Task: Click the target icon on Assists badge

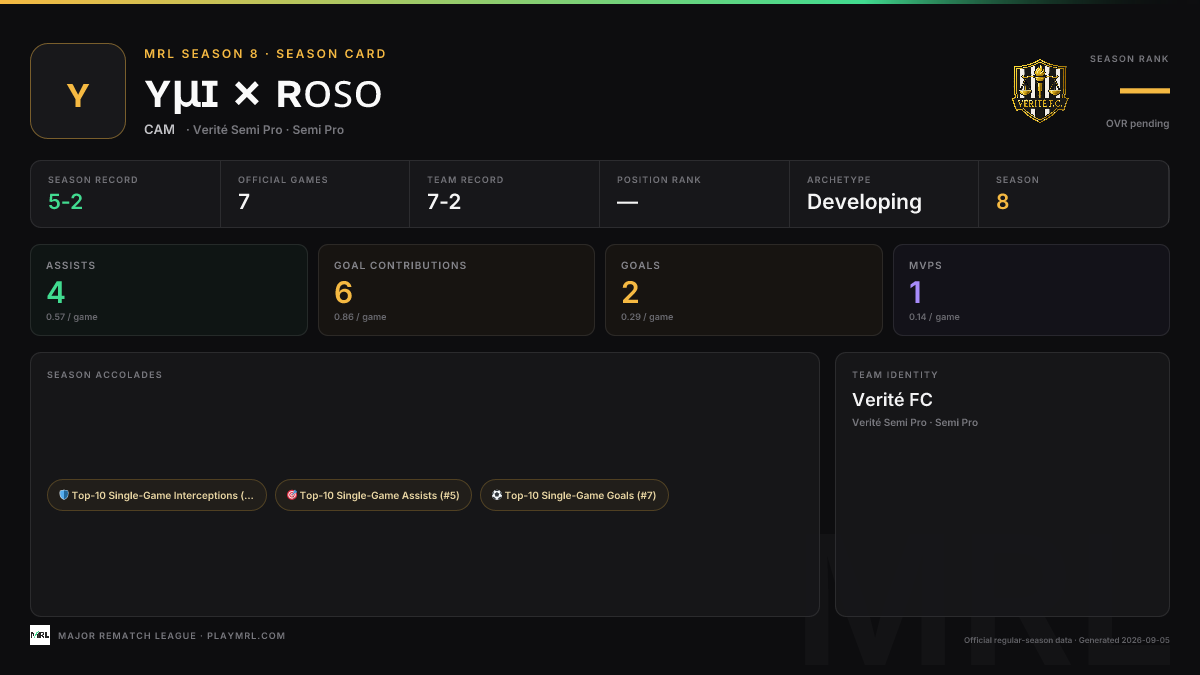Action: tap(292, 495)
